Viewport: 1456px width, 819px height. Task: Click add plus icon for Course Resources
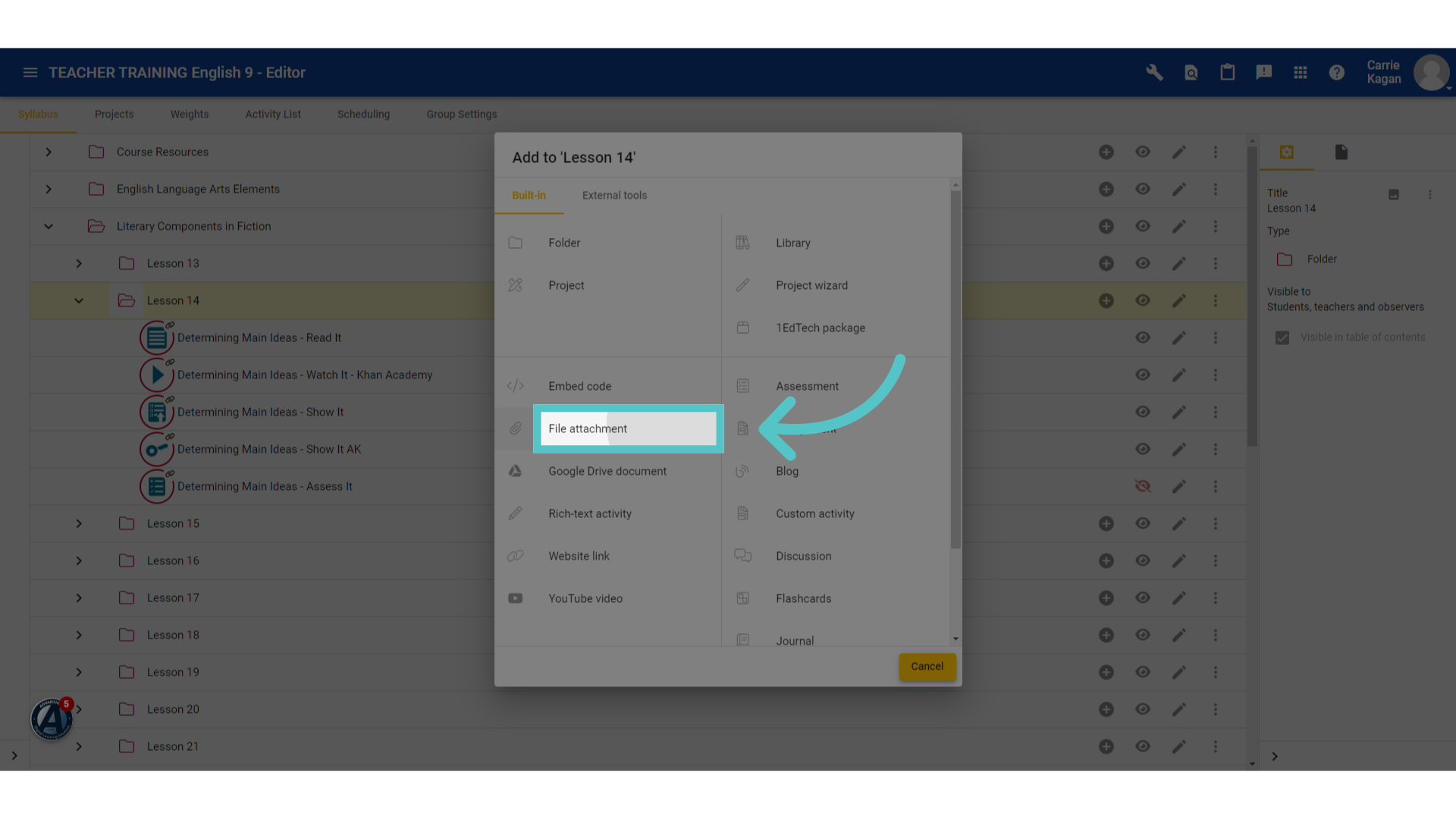pos(1106,152)
